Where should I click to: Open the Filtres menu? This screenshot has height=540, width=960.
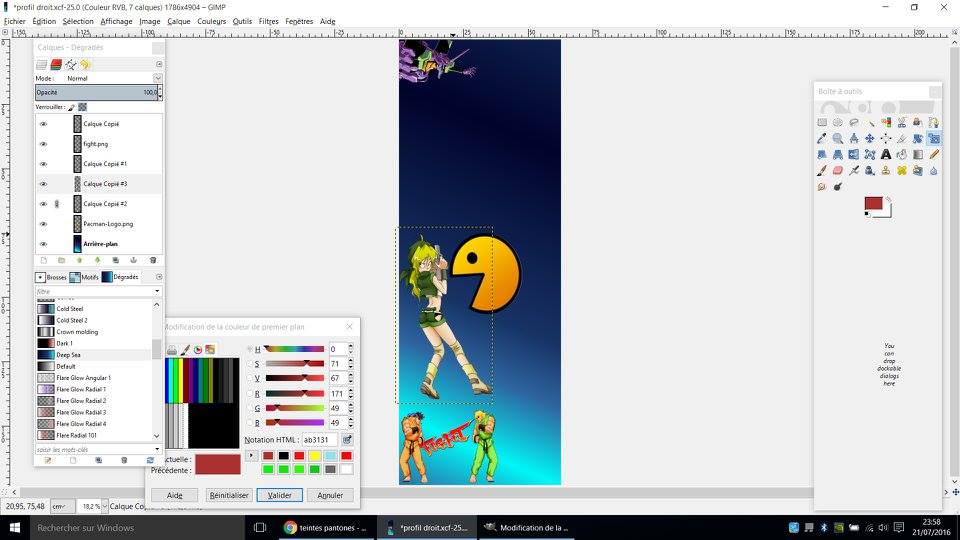(268, 21)
